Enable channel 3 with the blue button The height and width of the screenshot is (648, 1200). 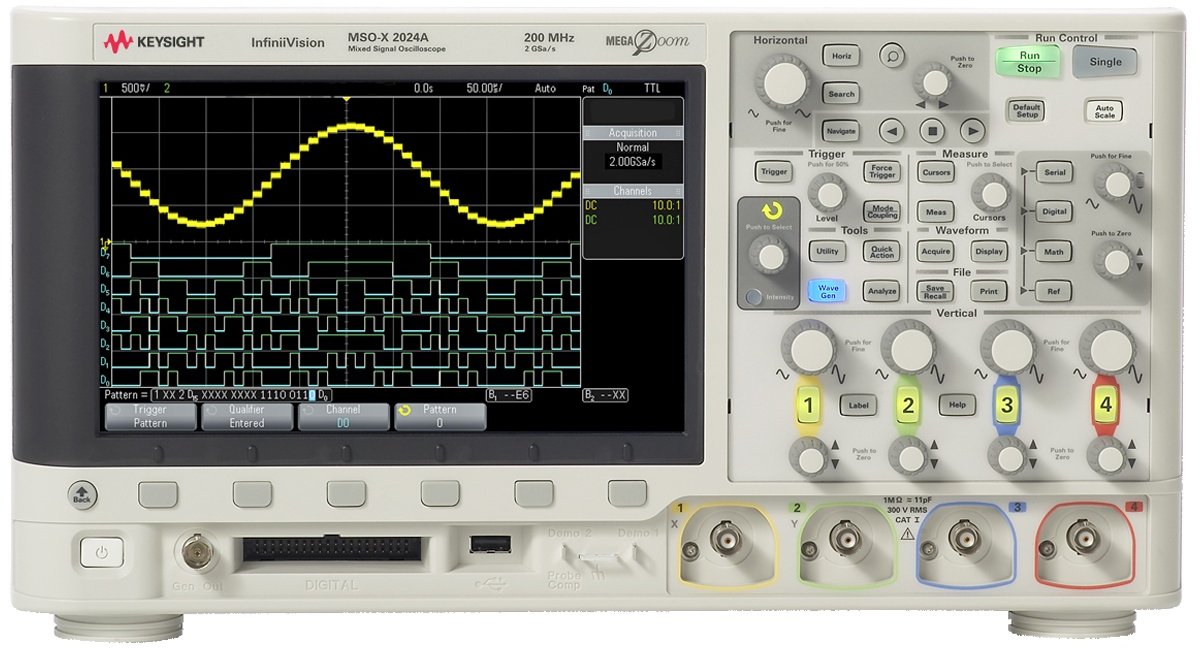(x=1006, y=405)
